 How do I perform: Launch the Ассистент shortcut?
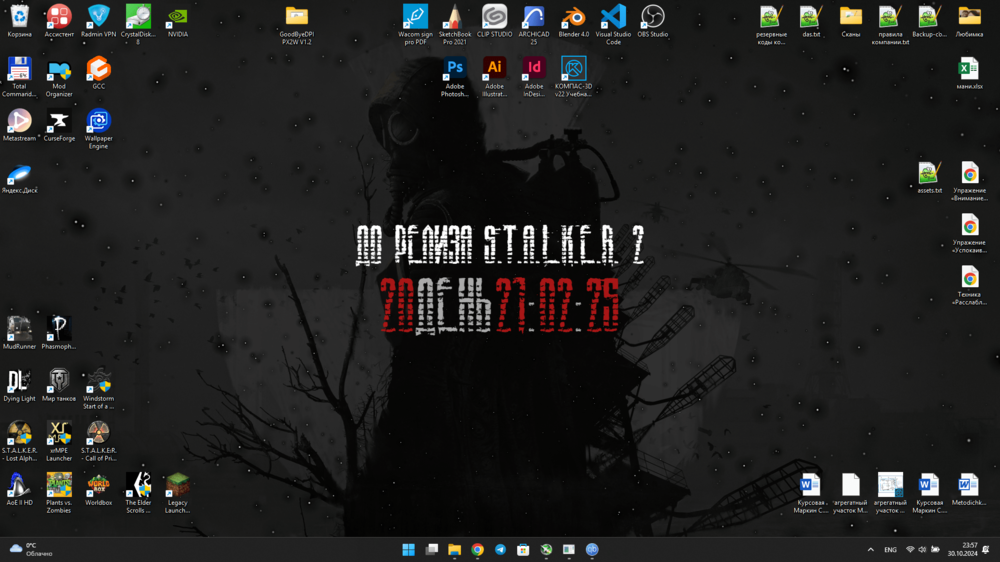59,21
